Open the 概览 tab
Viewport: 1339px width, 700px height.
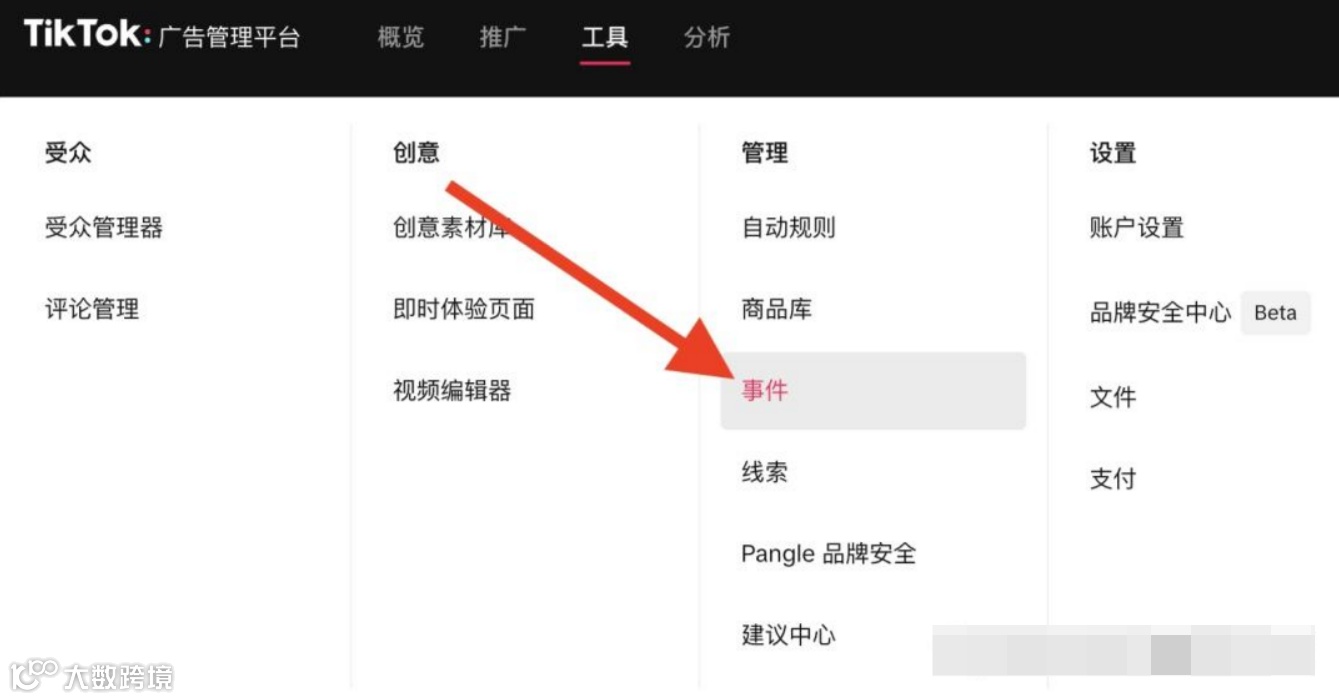[x=401, y=38]
